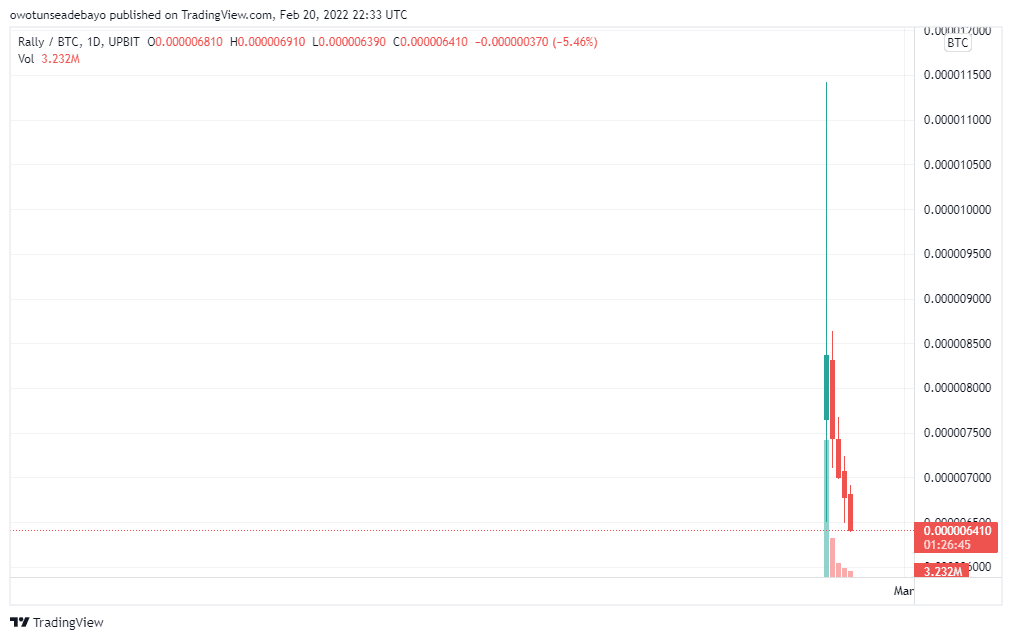Click the red current price label 0.000006410
The width and height of the screenshot is (1012, 640).
click(957, 531)
